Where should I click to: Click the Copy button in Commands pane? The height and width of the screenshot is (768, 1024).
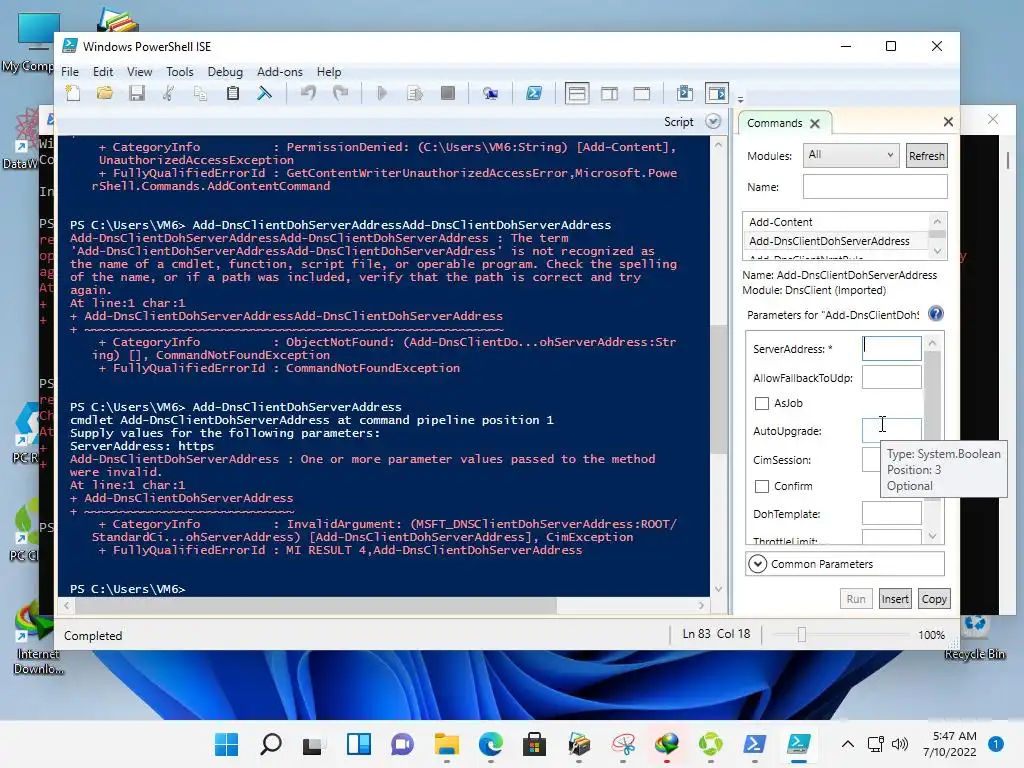coord(934,599)
